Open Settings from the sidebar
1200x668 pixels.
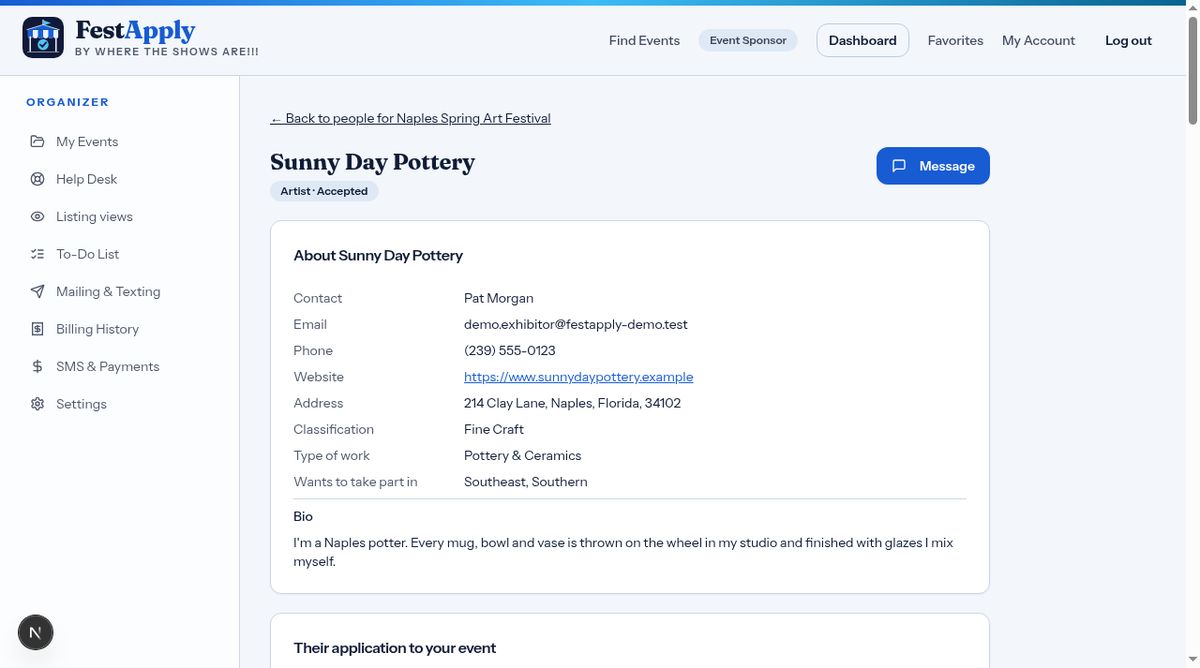click(81, 404)
